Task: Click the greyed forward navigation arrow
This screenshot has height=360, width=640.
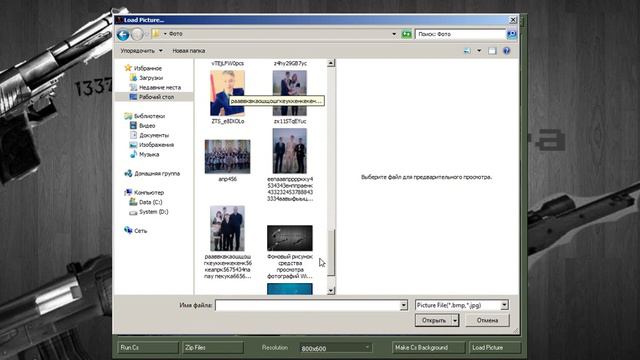Action: tap(137, 35)
